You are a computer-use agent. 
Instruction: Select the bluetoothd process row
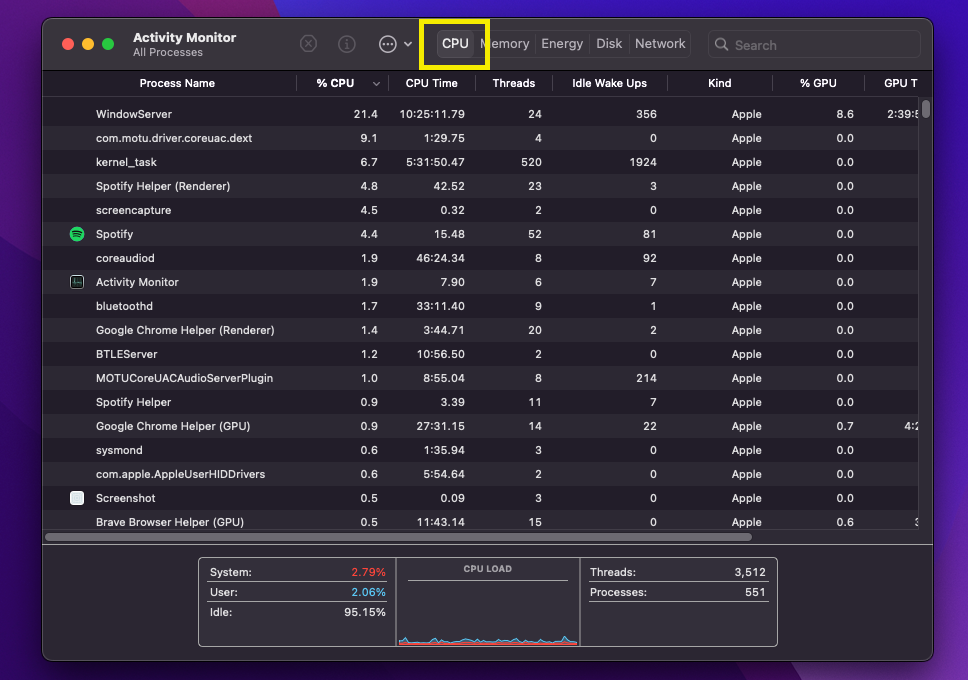(480, 306)
